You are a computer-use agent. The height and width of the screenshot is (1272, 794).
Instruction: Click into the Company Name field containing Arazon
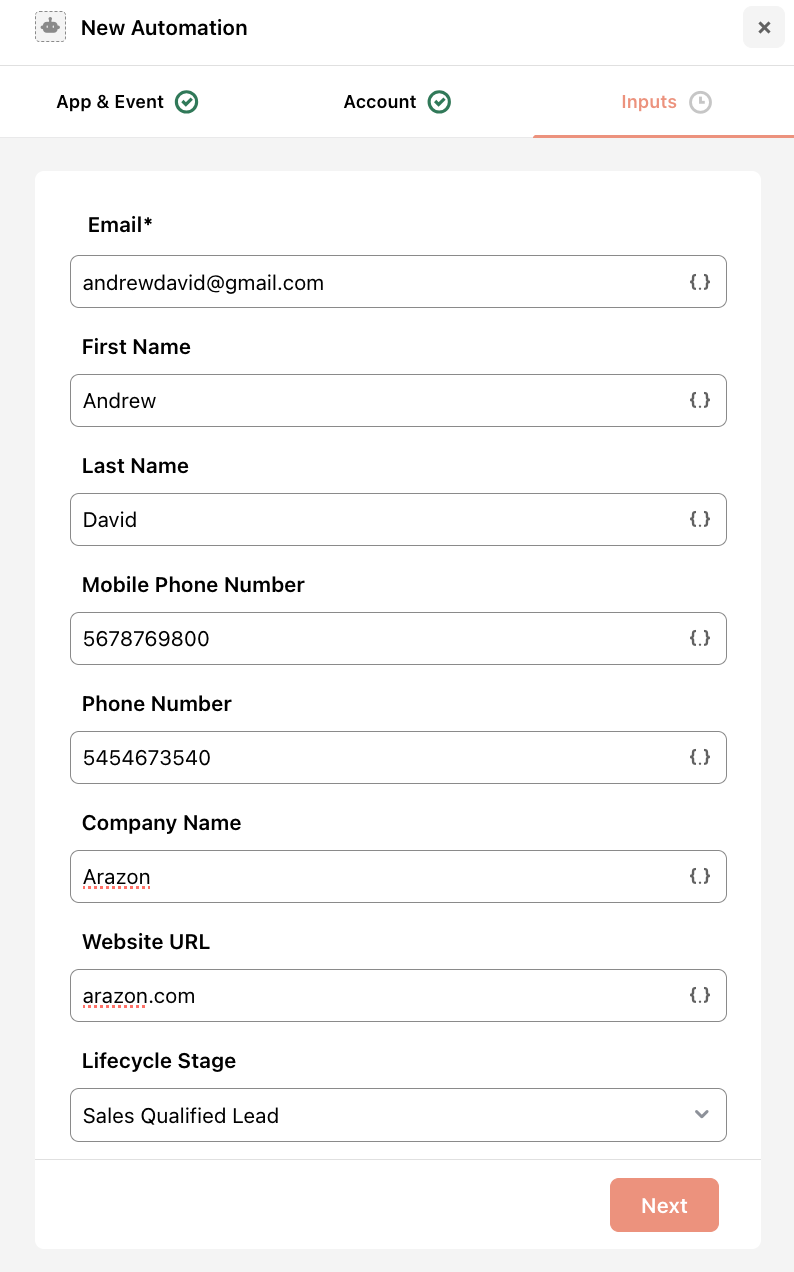[x=398, y=876]
